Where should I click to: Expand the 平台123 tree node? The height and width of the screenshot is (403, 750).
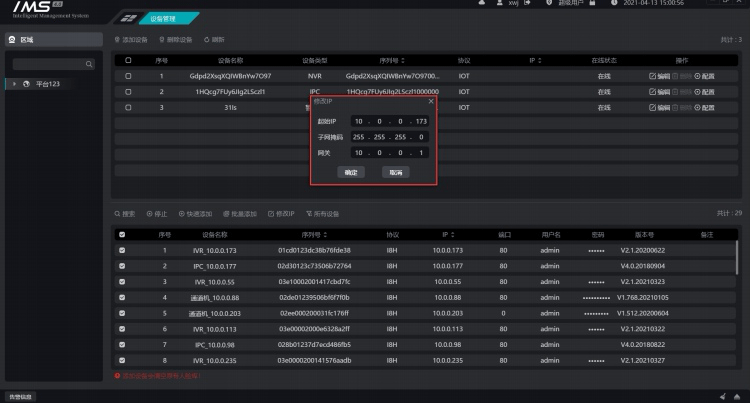click(x=16, y=84)
